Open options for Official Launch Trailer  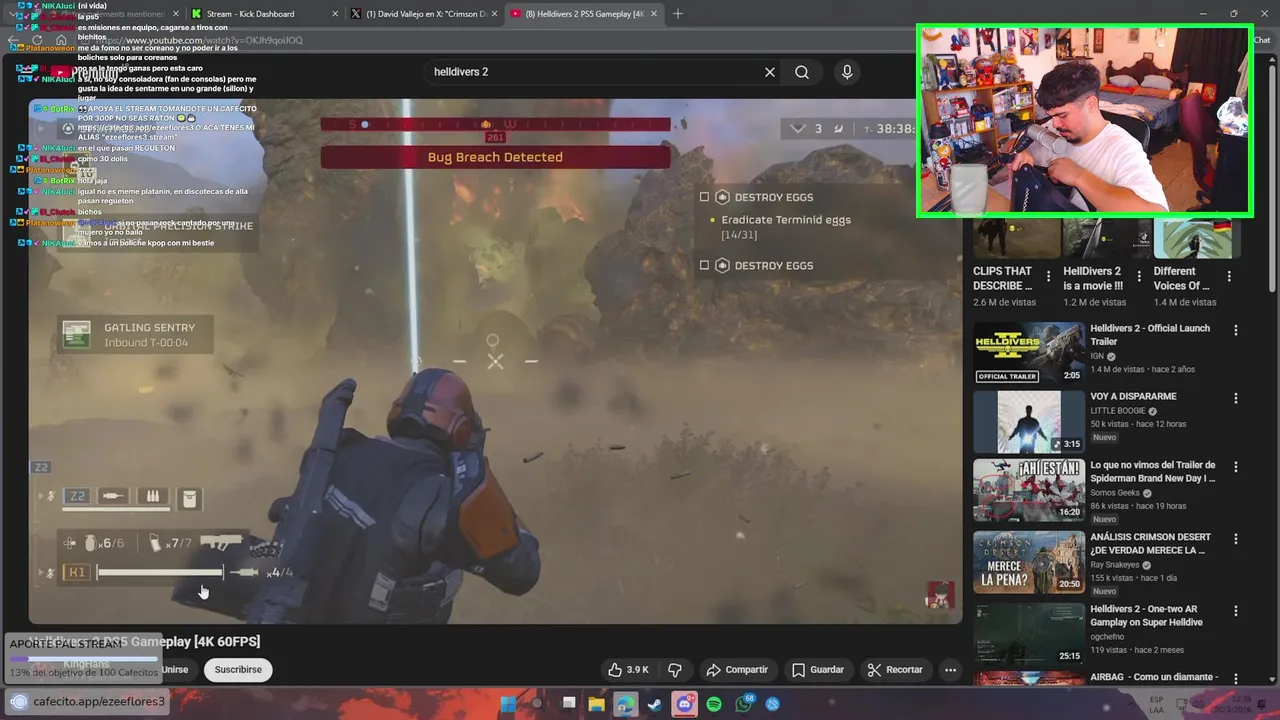point(1236,330)
